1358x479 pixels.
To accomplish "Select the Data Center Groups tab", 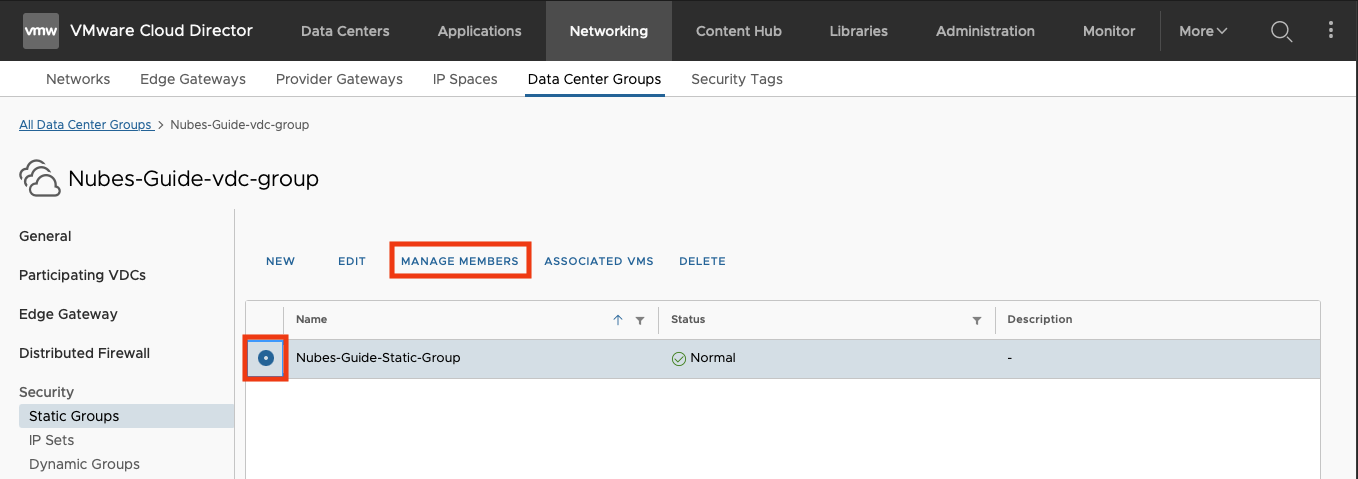I will 594,79.
